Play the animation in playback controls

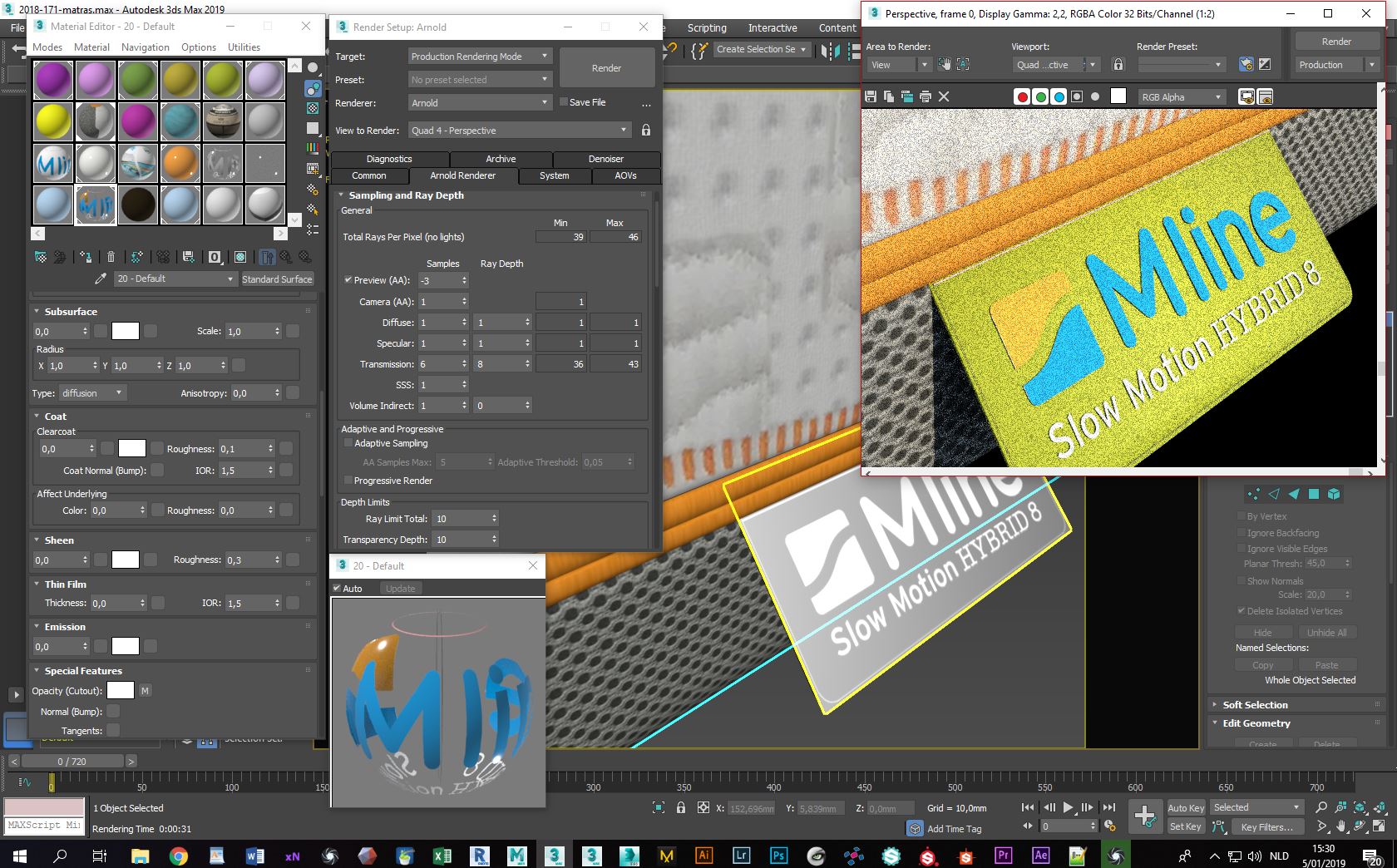click(1069, 807)
